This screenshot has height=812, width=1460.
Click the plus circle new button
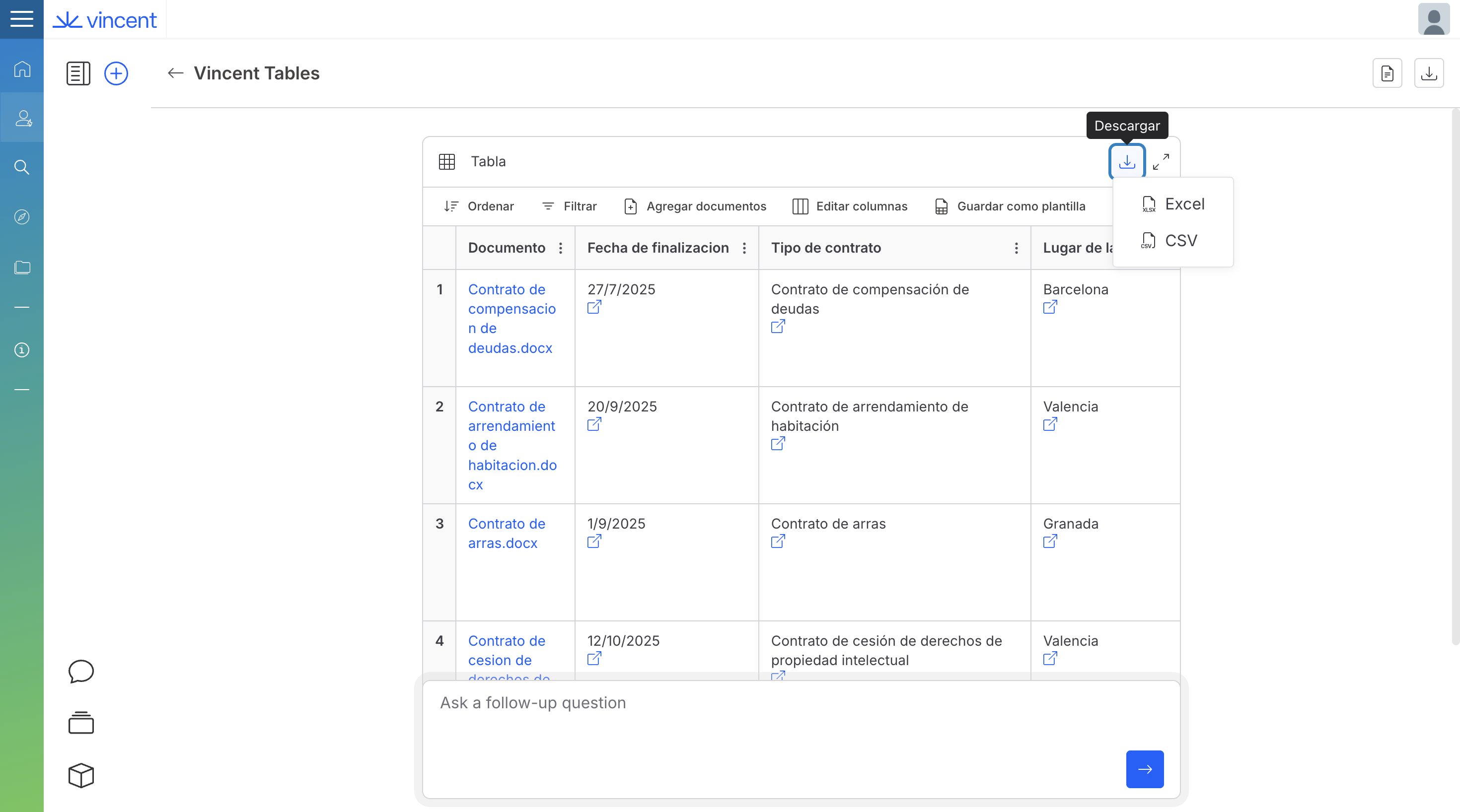116,73
